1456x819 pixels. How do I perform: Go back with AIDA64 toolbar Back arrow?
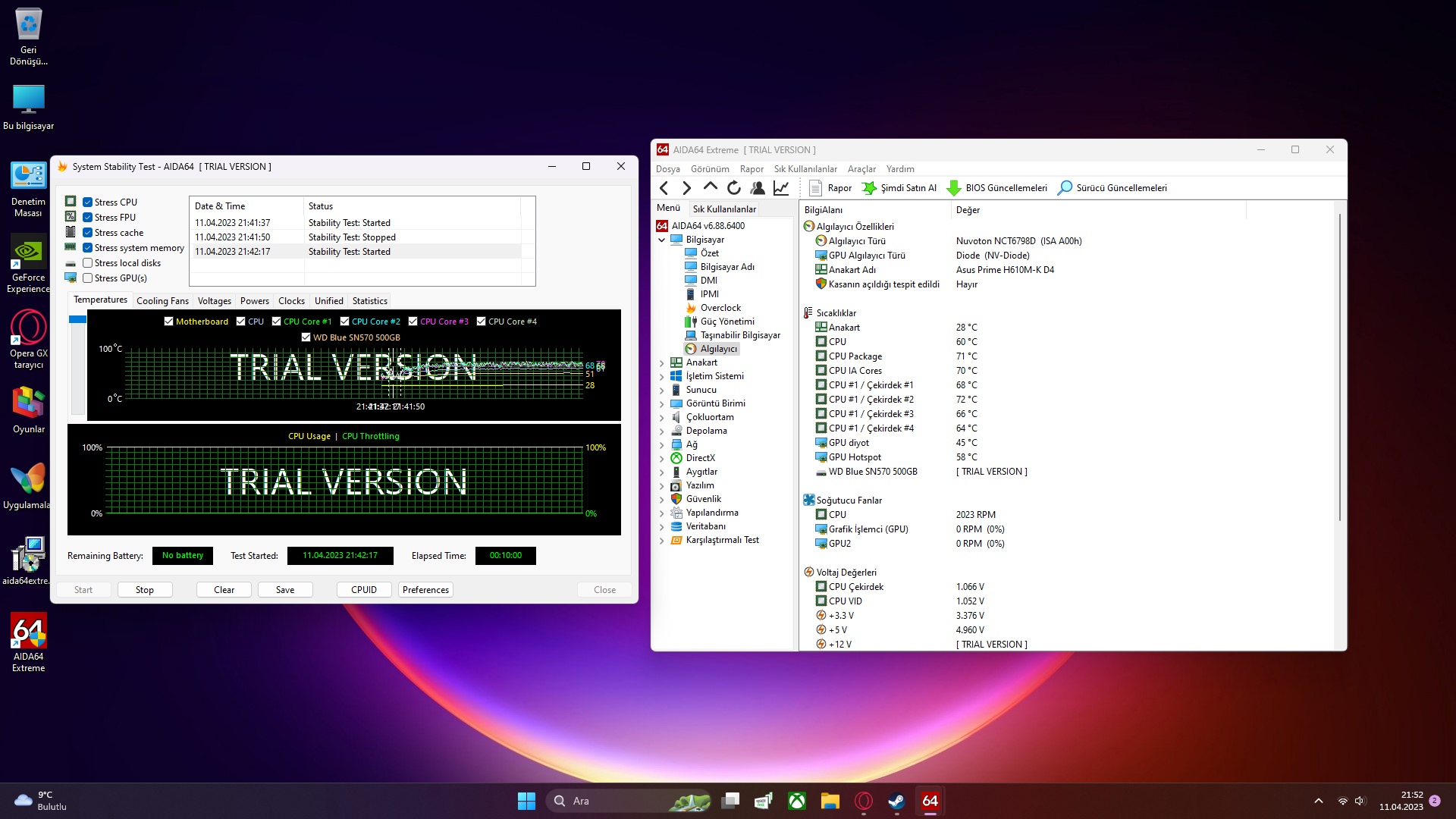click(x=664, y=188)
